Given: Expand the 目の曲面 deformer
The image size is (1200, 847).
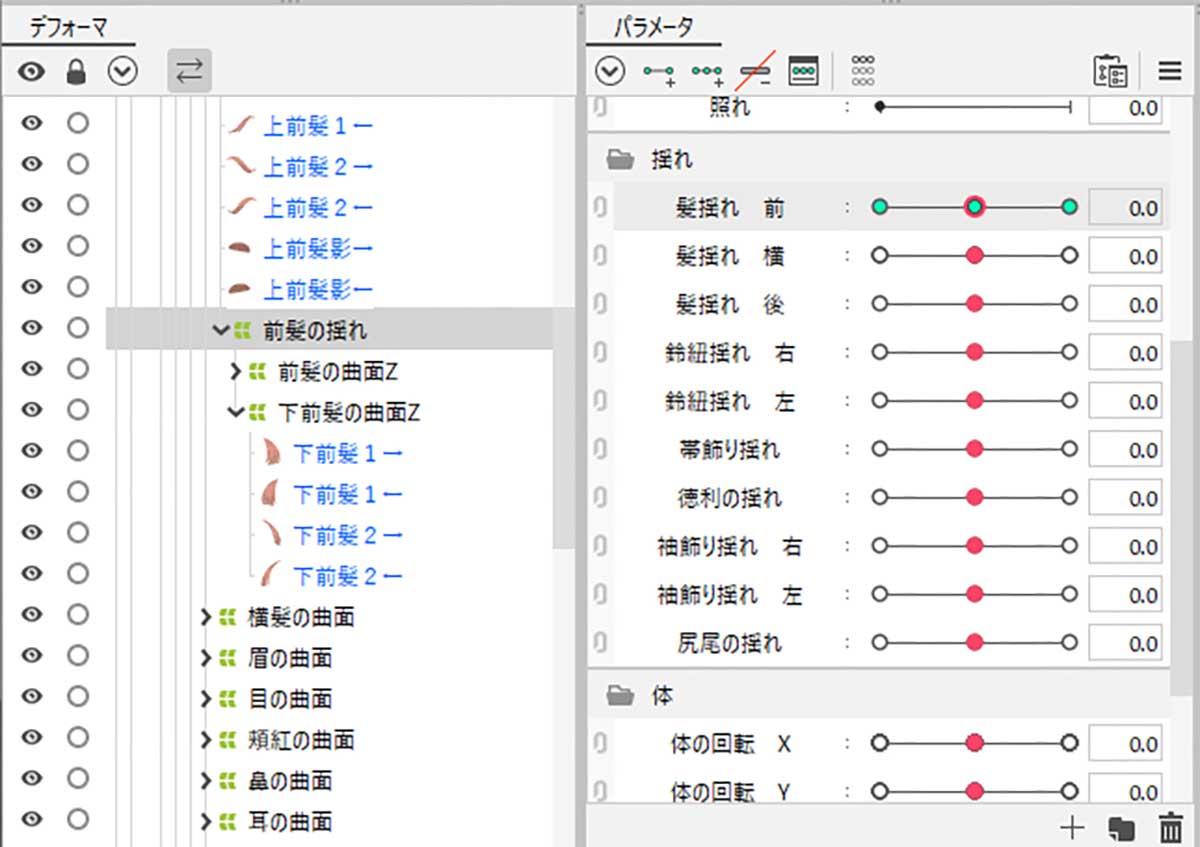Looking at the screenshot, I should point(206,699).
